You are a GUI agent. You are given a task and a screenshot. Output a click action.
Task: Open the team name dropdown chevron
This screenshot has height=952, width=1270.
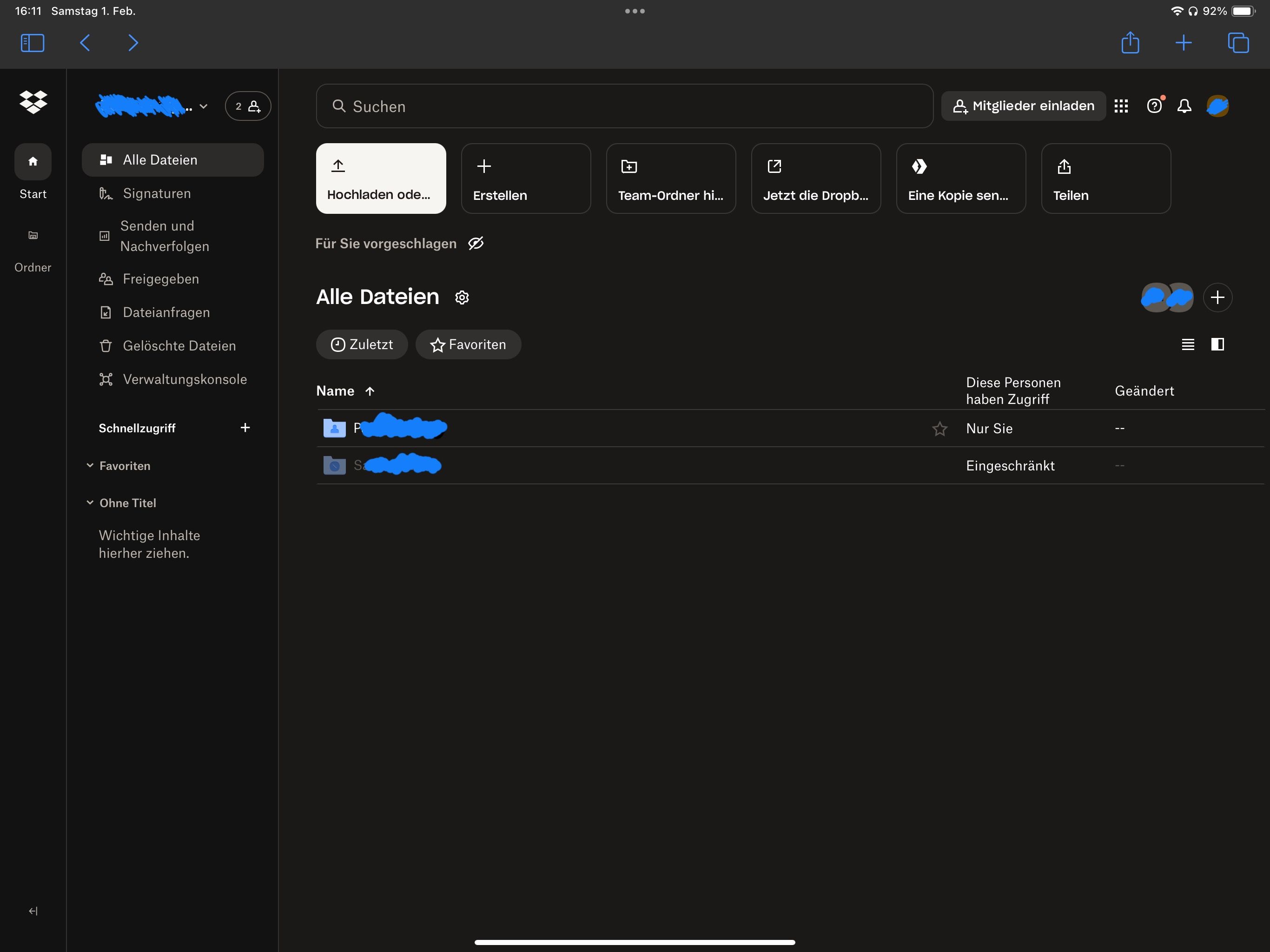tap(203, 107)
